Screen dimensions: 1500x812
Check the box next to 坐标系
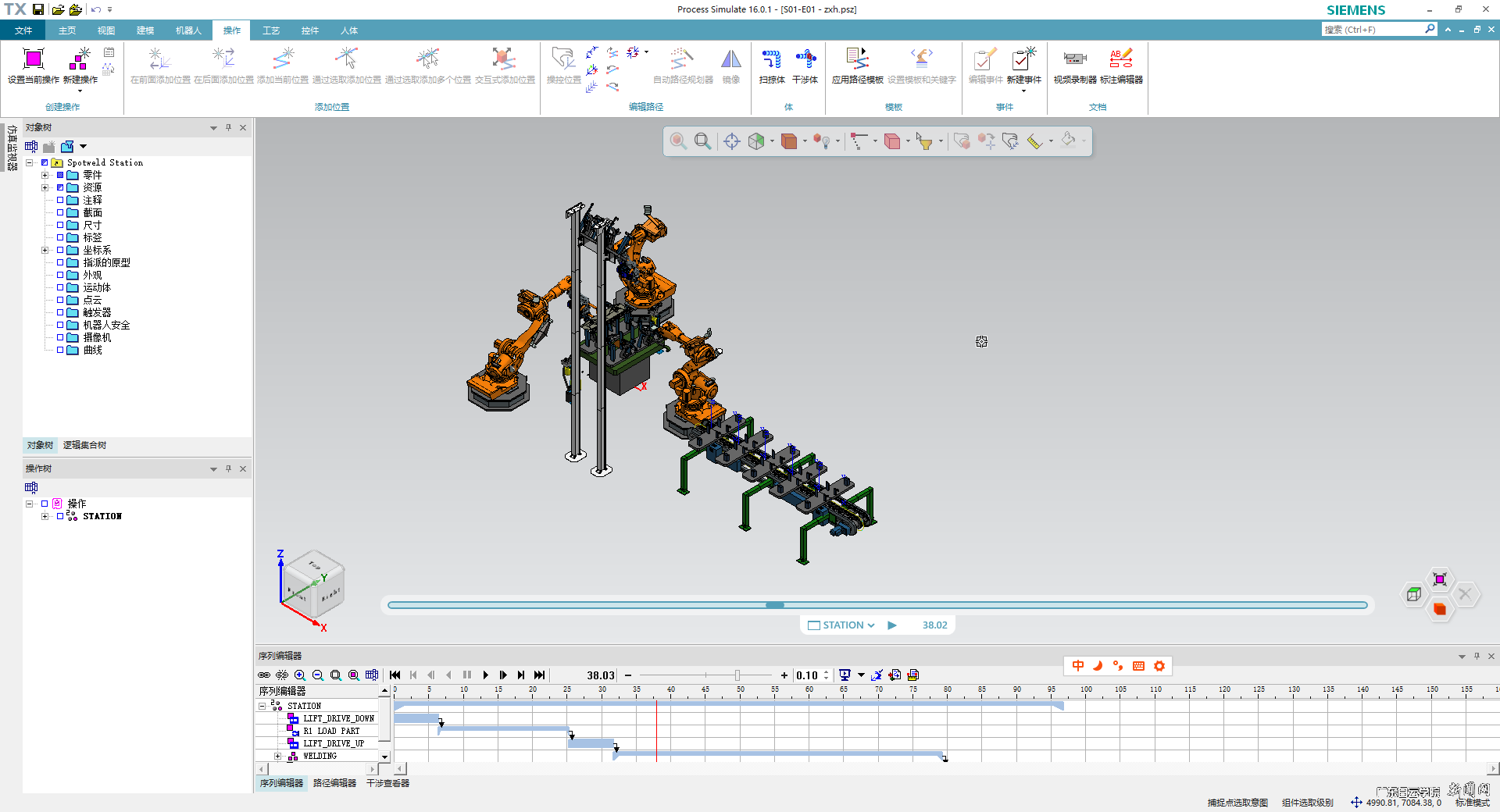[60, 250]
